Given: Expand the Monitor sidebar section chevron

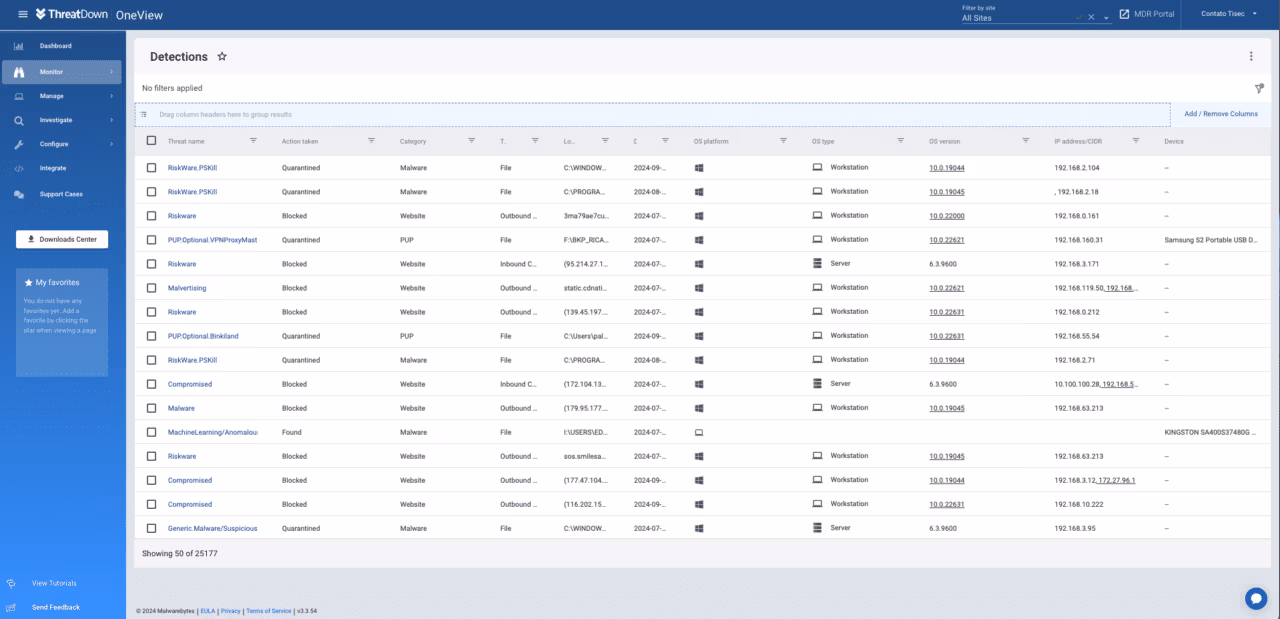Looking at the screenshot, I should tap(113, 71).
